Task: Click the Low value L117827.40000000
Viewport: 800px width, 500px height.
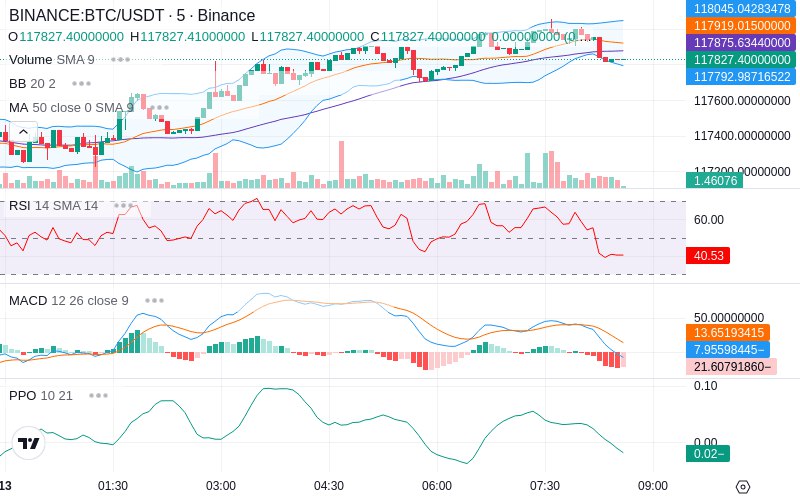Action: point(308,37)
